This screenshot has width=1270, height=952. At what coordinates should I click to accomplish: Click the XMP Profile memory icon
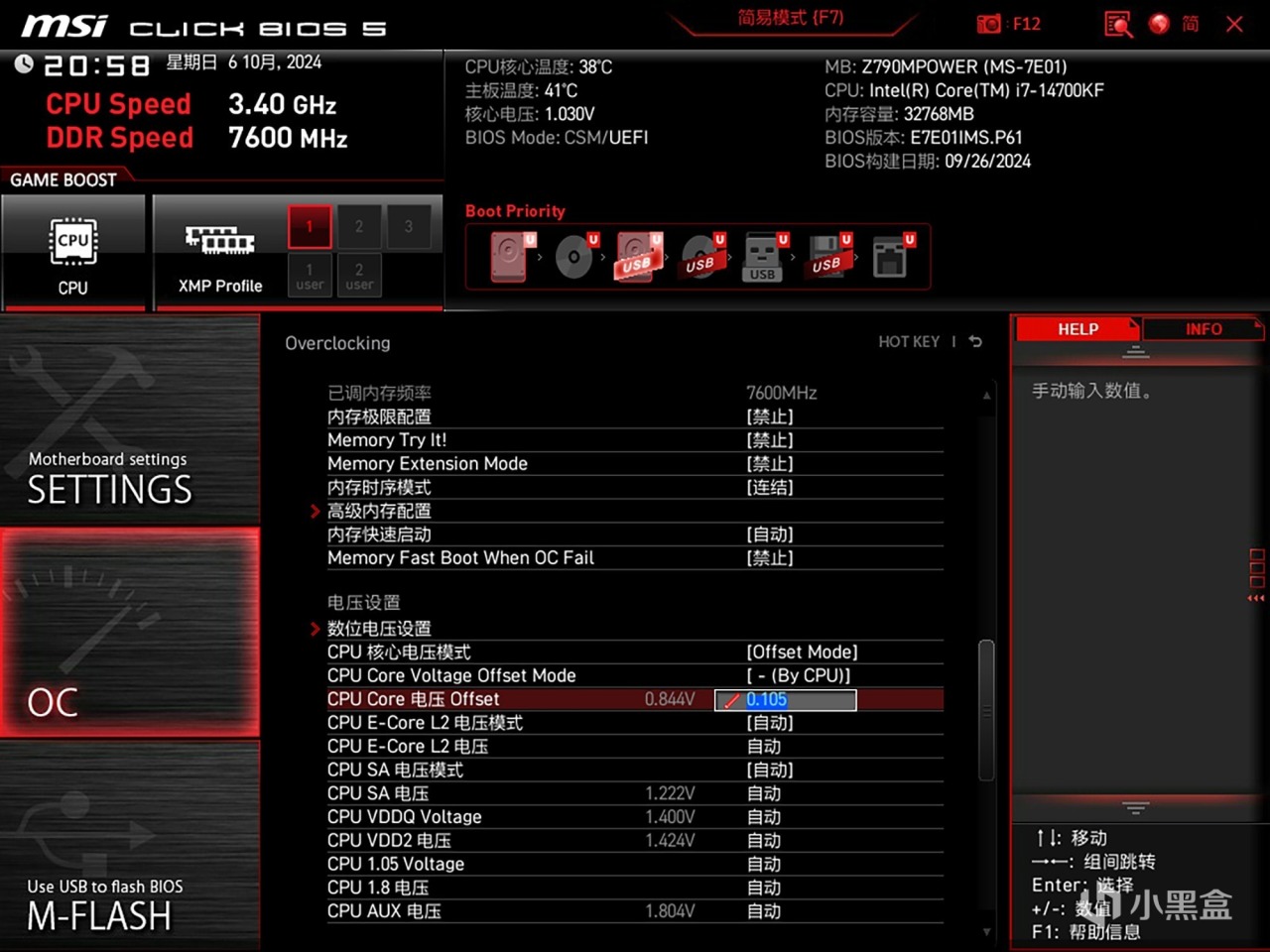(x=220, y=239)
